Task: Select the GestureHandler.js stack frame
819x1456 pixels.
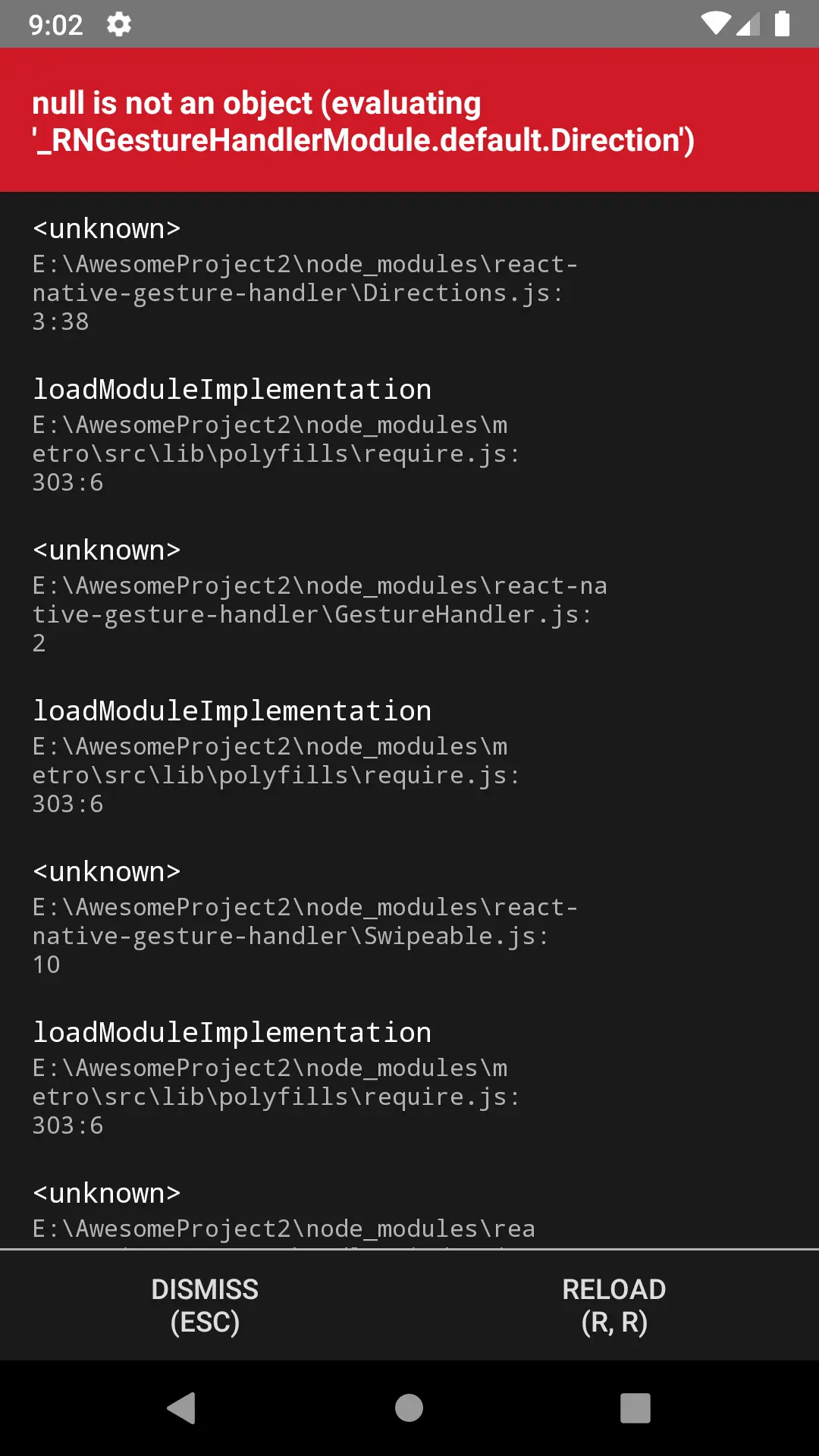Action: pyautogui.click(x=318, y=614)
